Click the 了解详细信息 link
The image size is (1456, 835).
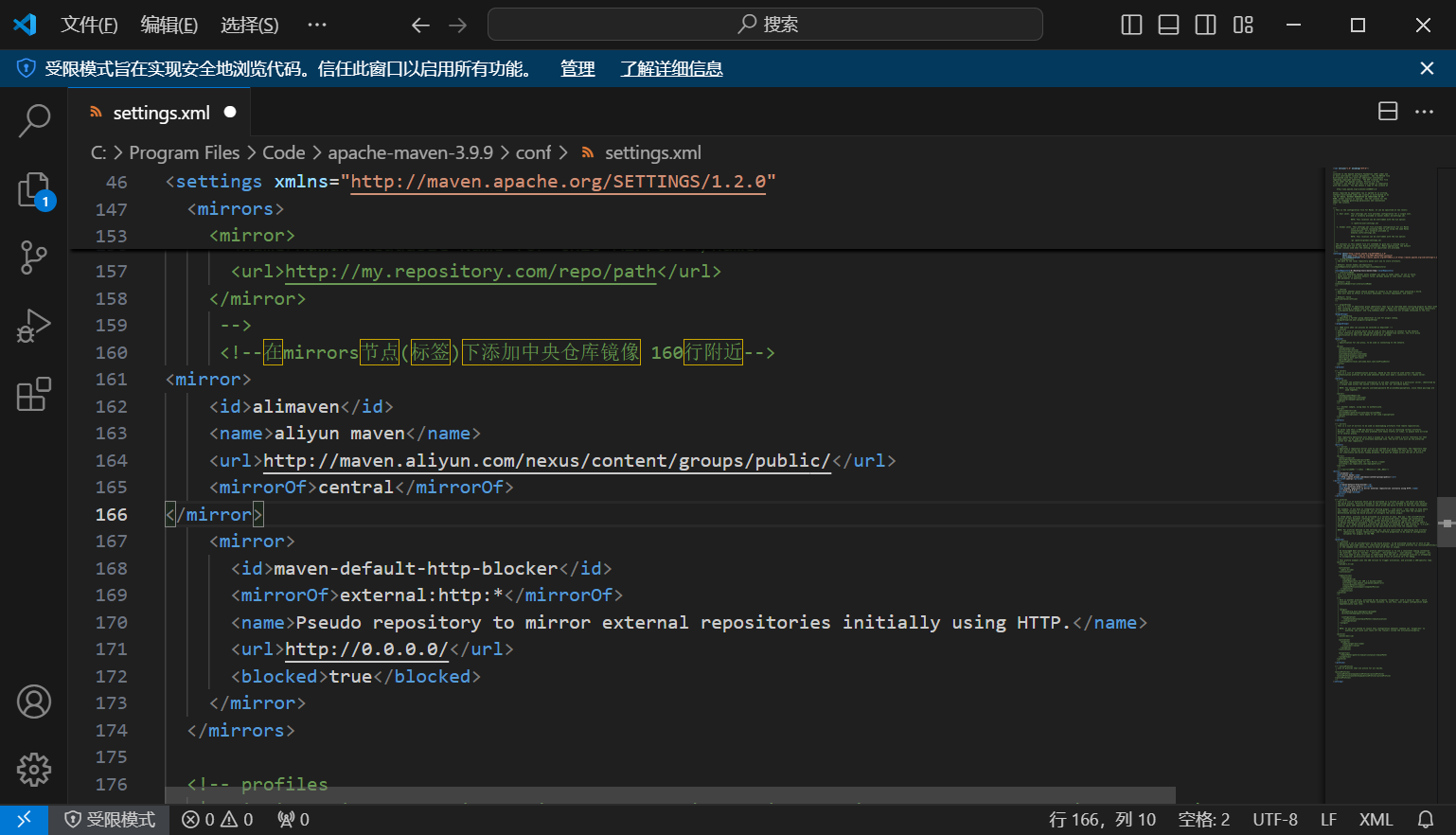(671, 68)
